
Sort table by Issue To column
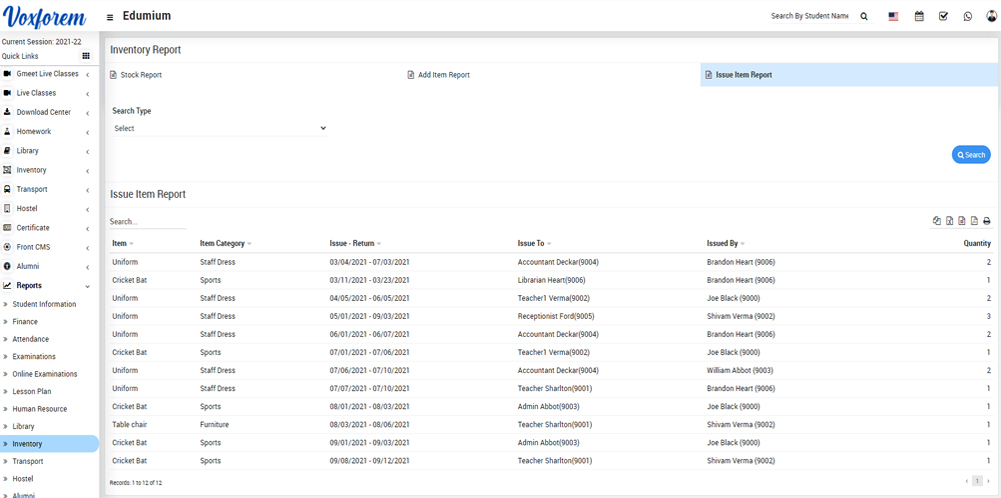point(534,244)
